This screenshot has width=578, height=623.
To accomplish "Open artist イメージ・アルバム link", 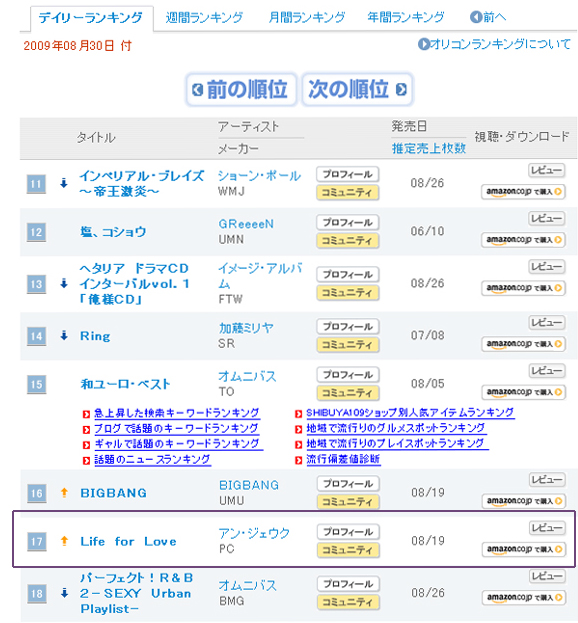I will point(260,276).
